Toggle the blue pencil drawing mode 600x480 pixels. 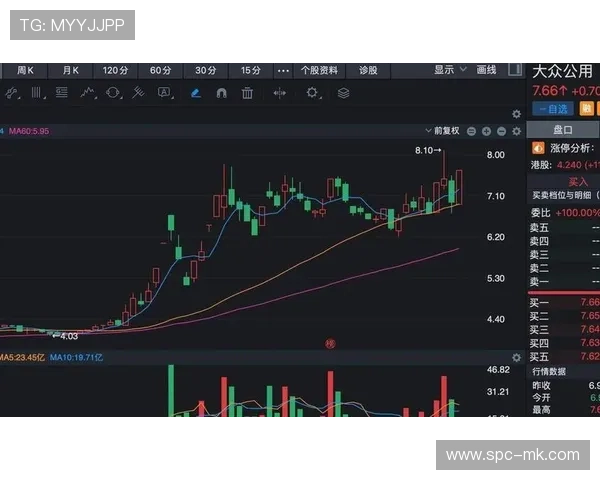(196, 93)
